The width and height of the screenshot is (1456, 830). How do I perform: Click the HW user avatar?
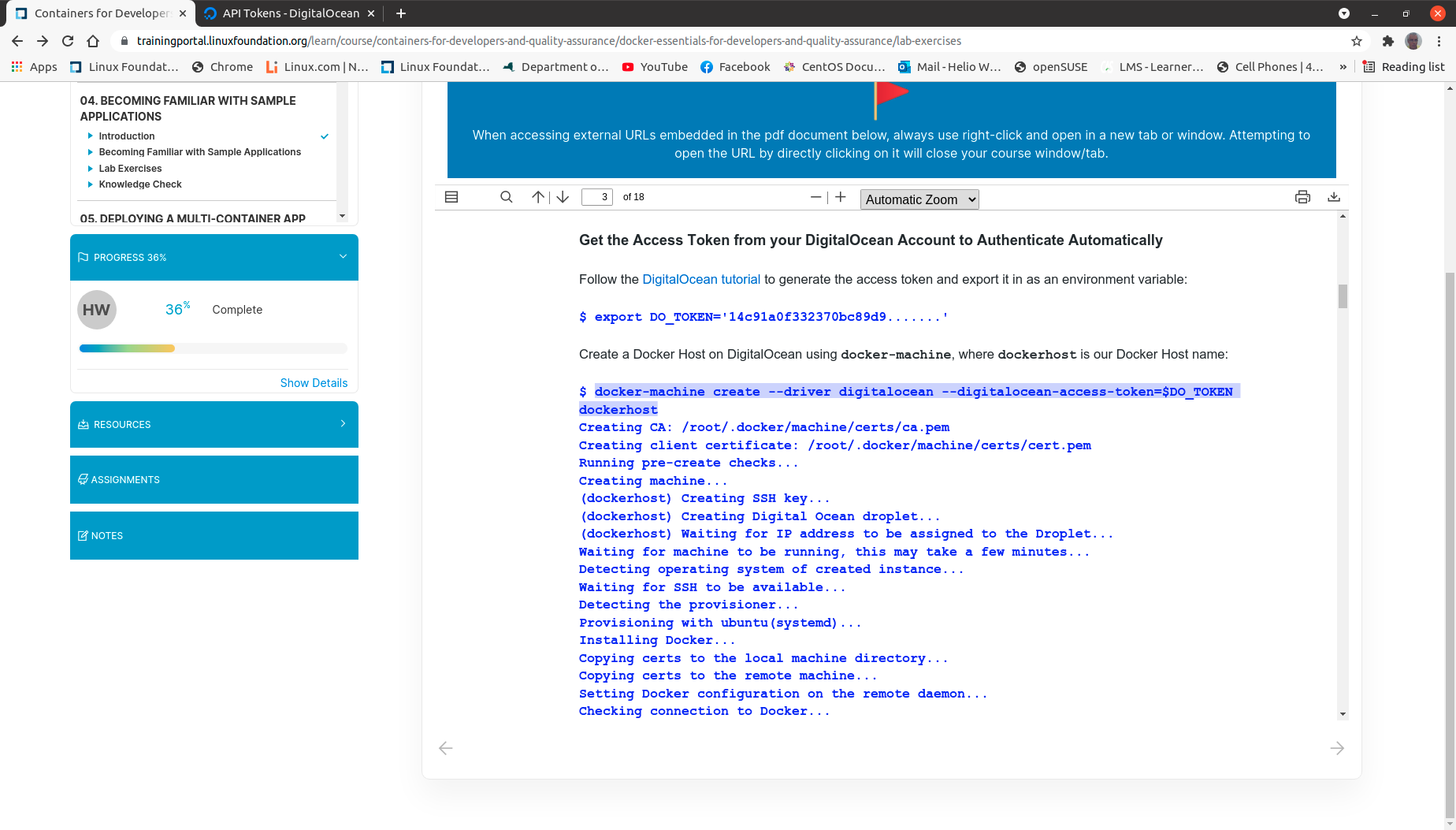(x=97, y=310)
